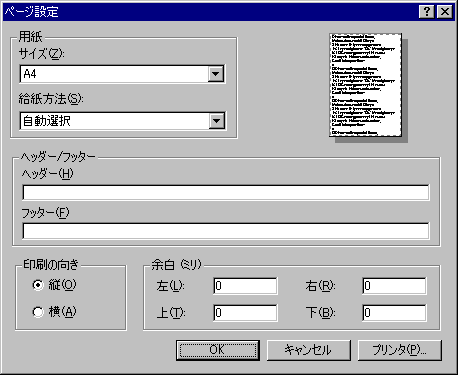Select the 縦 portrait radio button
The height and width of the screenshot is (375, 458).
[38, 285]
